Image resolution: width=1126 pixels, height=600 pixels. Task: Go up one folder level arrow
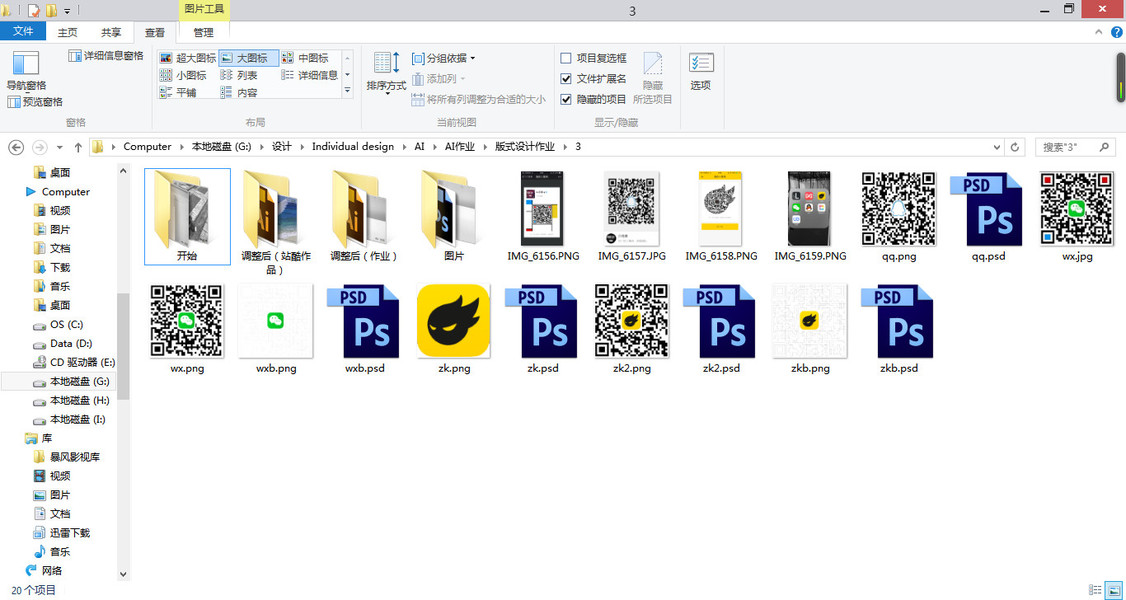tap(78, 147)
